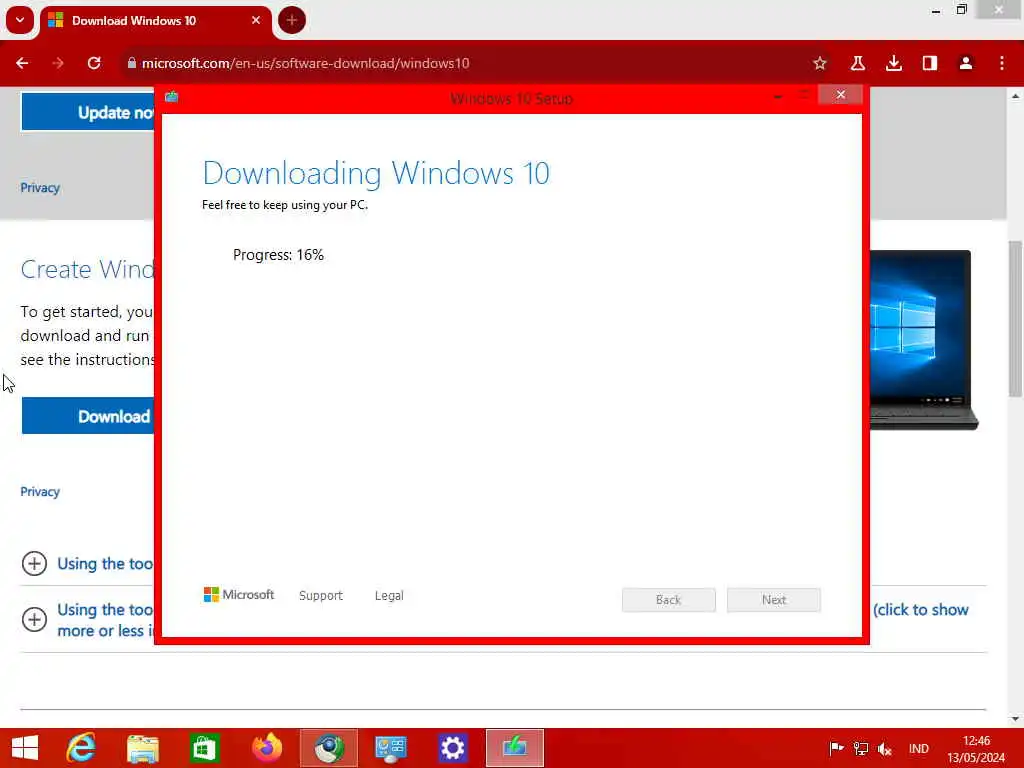Click 'Feel free to keep using your PC.'

tap(285, 205)
